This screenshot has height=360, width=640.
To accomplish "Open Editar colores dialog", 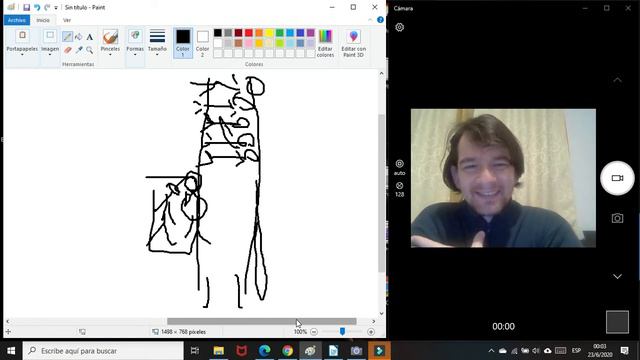I will coord(325,43).
